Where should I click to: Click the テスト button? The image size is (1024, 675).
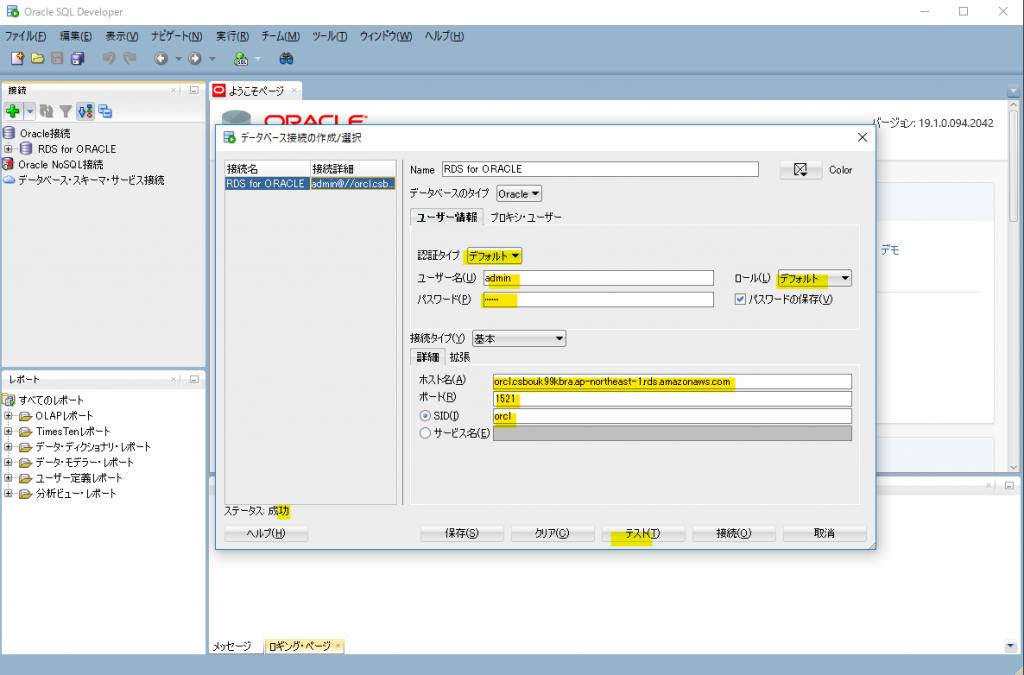(x=642, y=533)
